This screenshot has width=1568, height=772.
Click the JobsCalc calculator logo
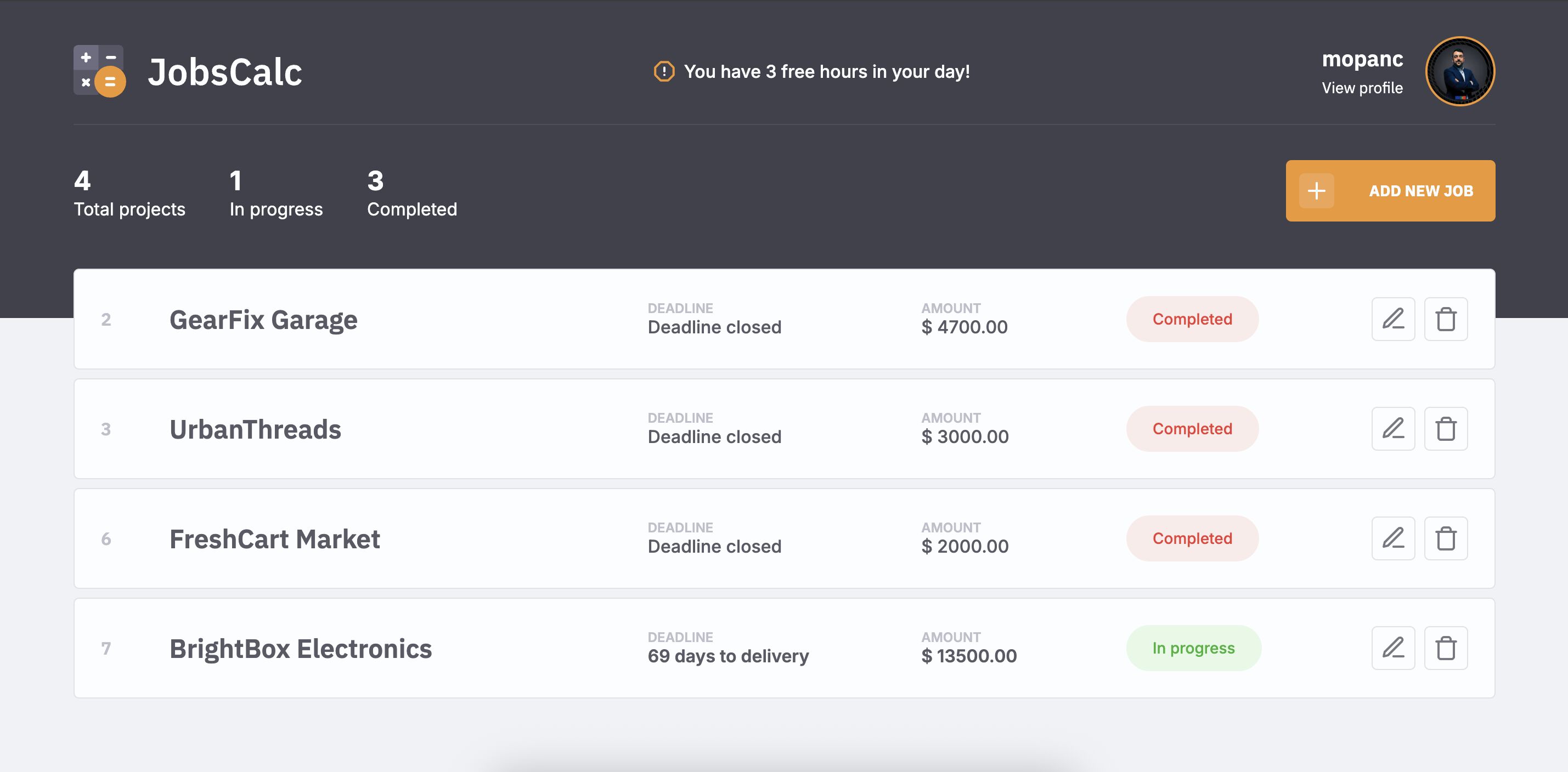[100, 71]
